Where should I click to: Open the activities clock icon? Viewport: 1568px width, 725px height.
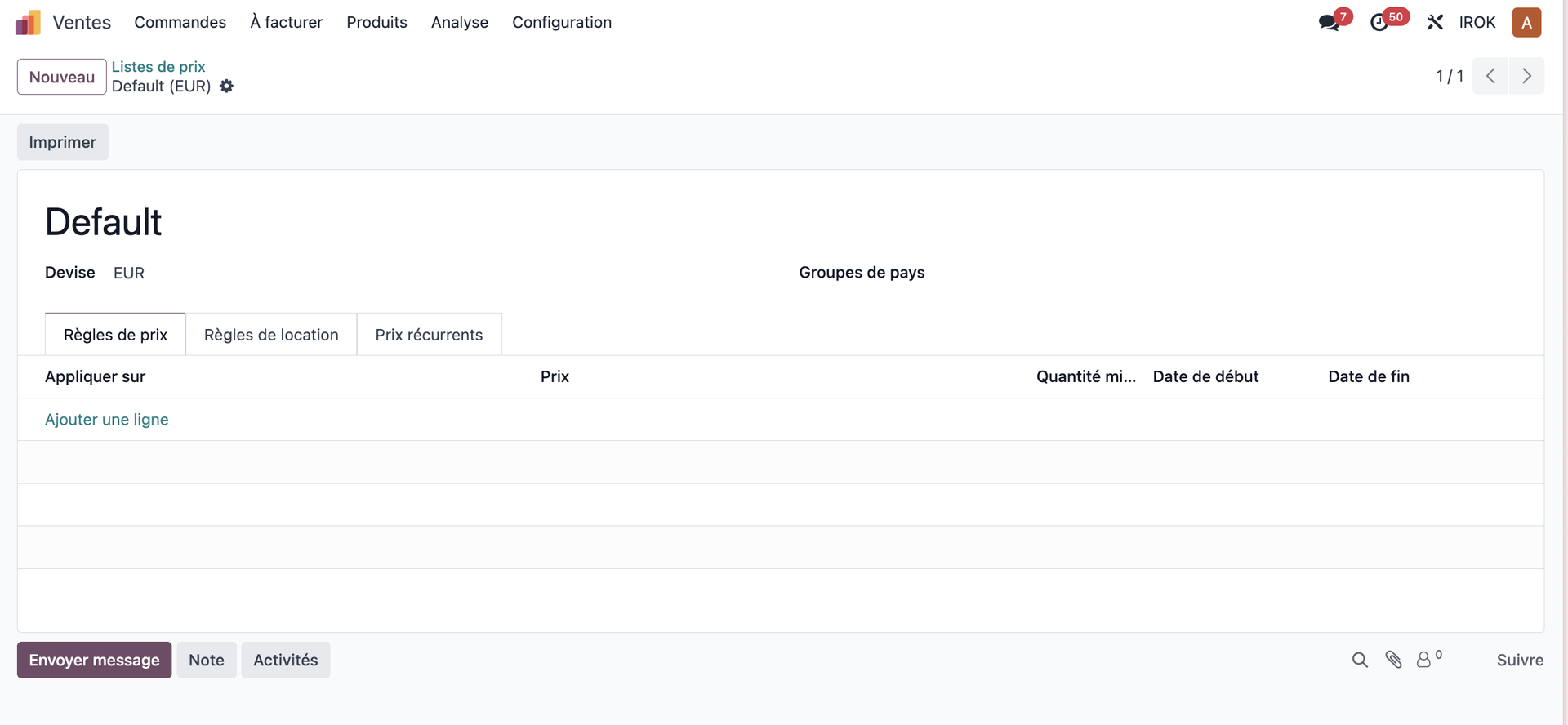[1379, 23]
